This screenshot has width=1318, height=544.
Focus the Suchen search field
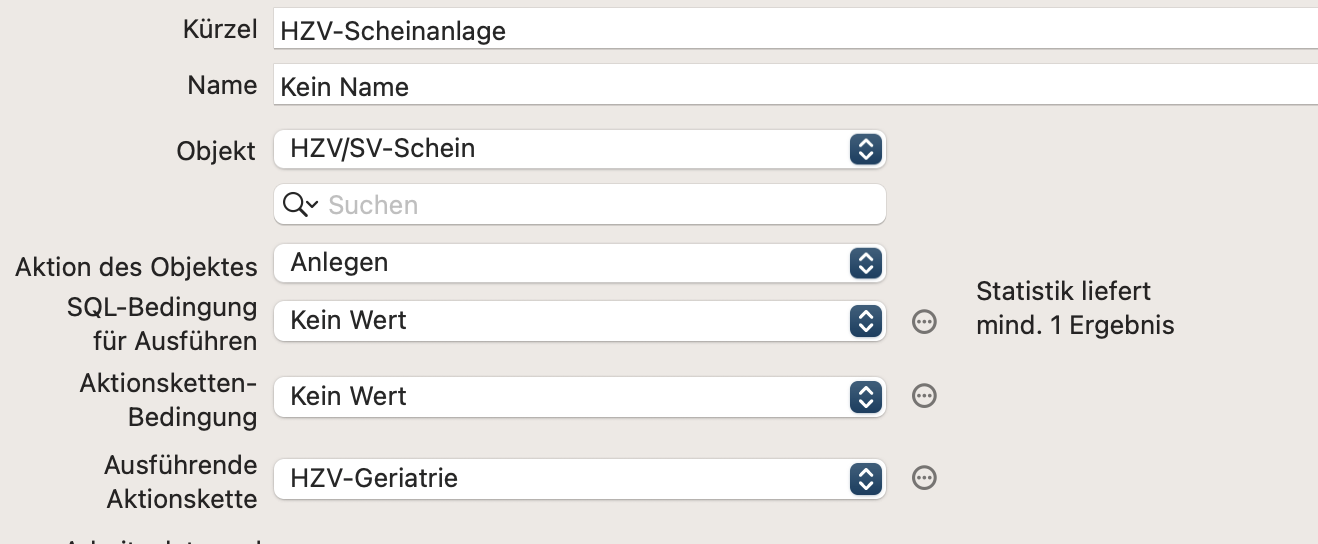coord(580,205)
